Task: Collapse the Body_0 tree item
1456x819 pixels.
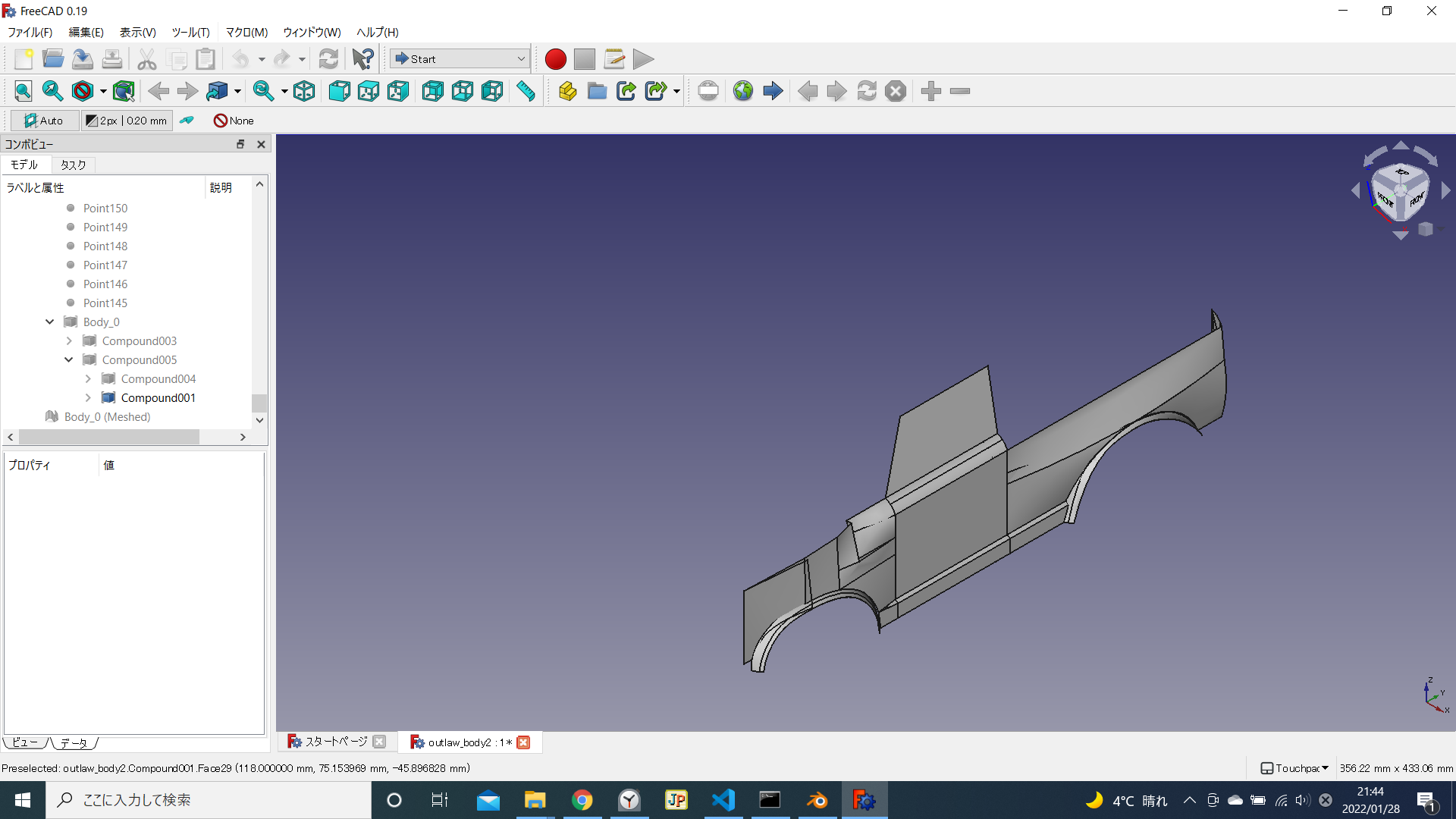Action: coord(49,321)
